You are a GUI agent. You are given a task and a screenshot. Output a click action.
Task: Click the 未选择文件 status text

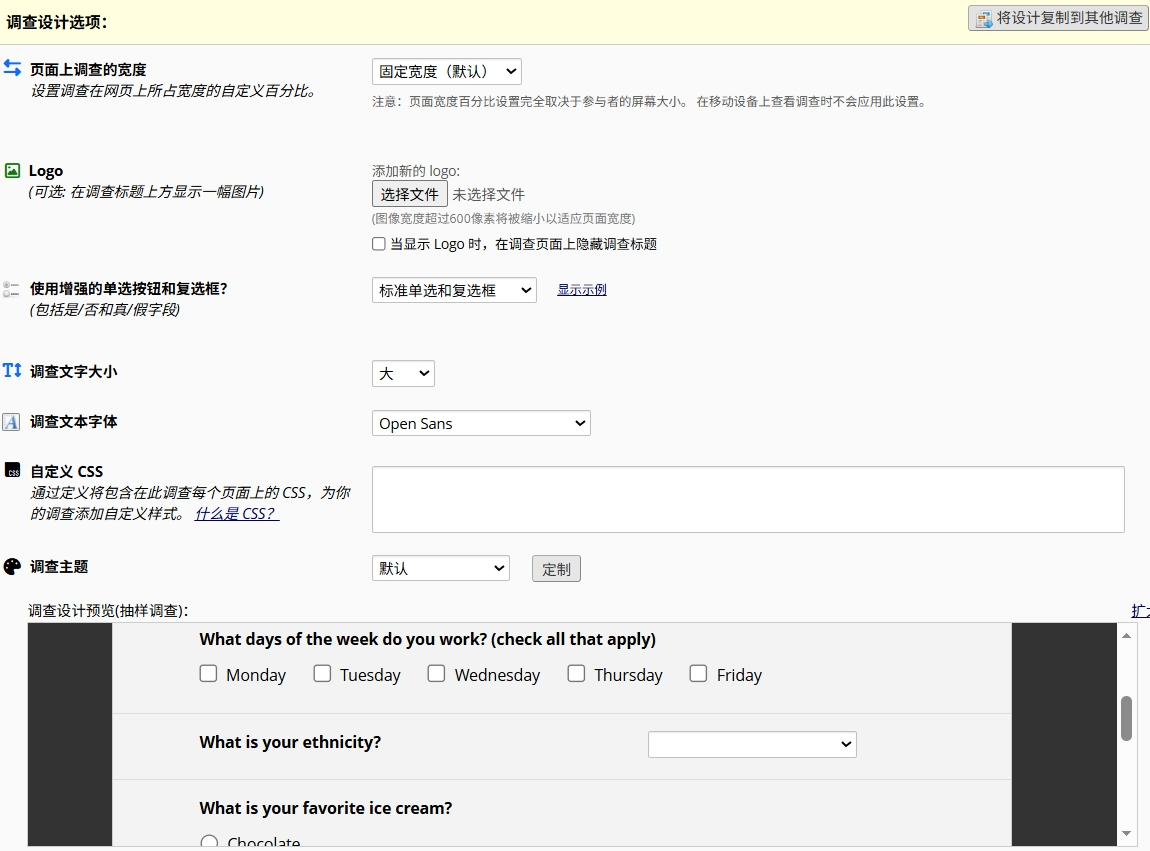point(488,194)
